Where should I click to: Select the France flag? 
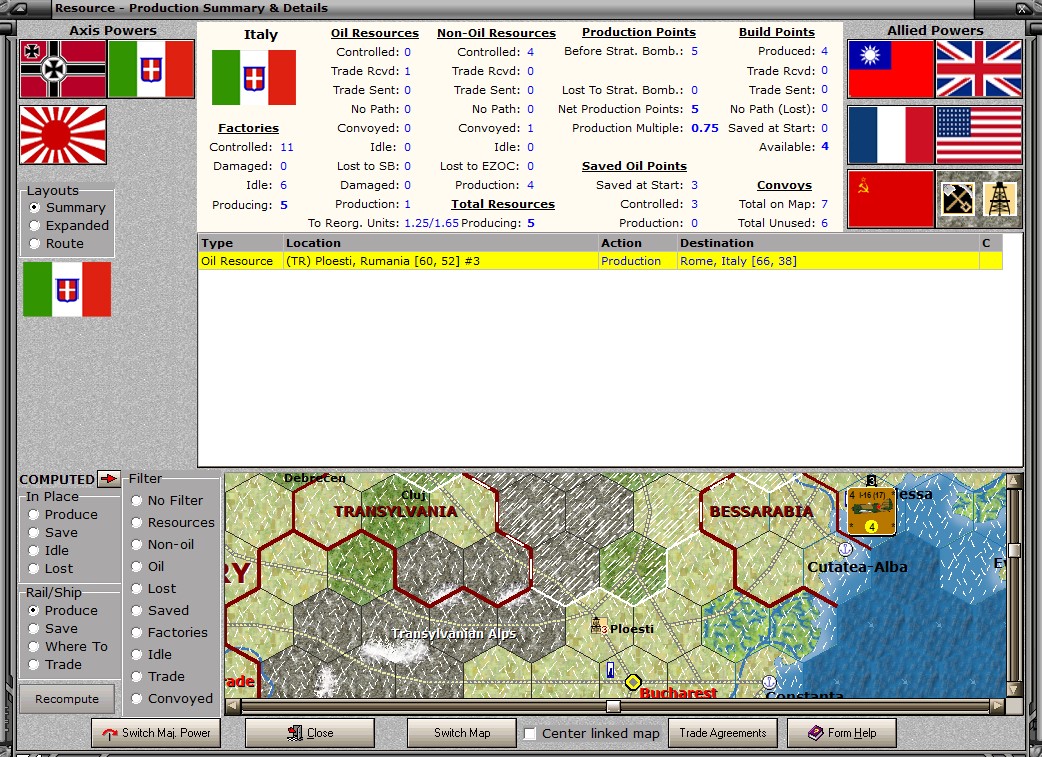(x=891, y=135)
